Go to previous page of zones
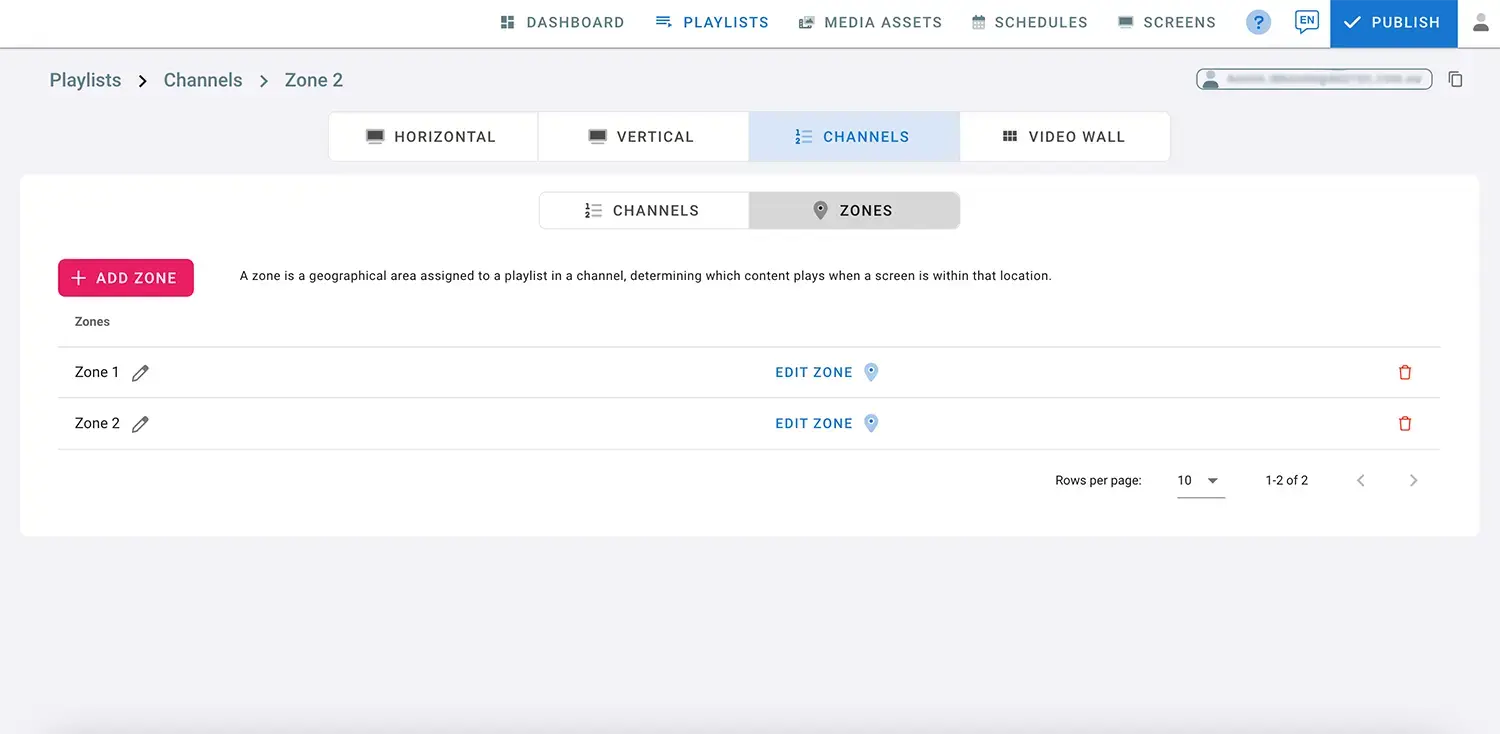The width and height of the screenshot is (1500, 734). (x=1361, y=481)
